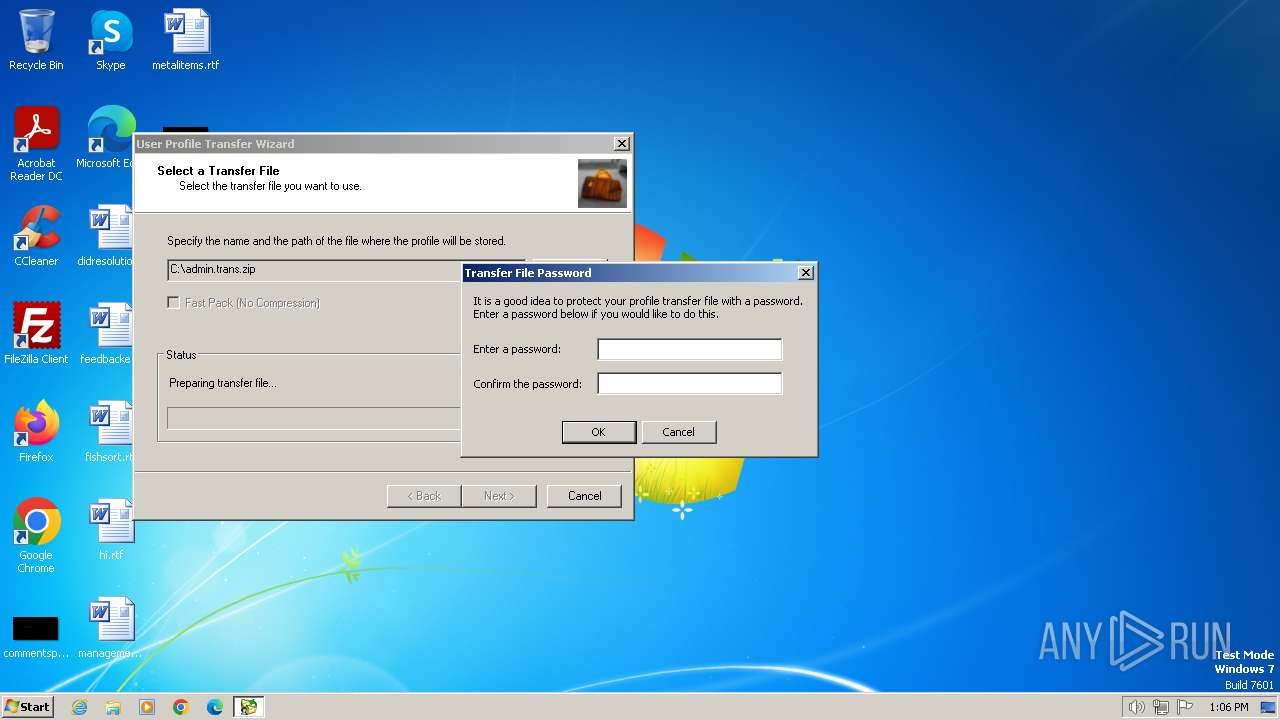
Task: Select the fishsort.rtf desktop file
Action: pyautogui.click(x=108, y=431)
